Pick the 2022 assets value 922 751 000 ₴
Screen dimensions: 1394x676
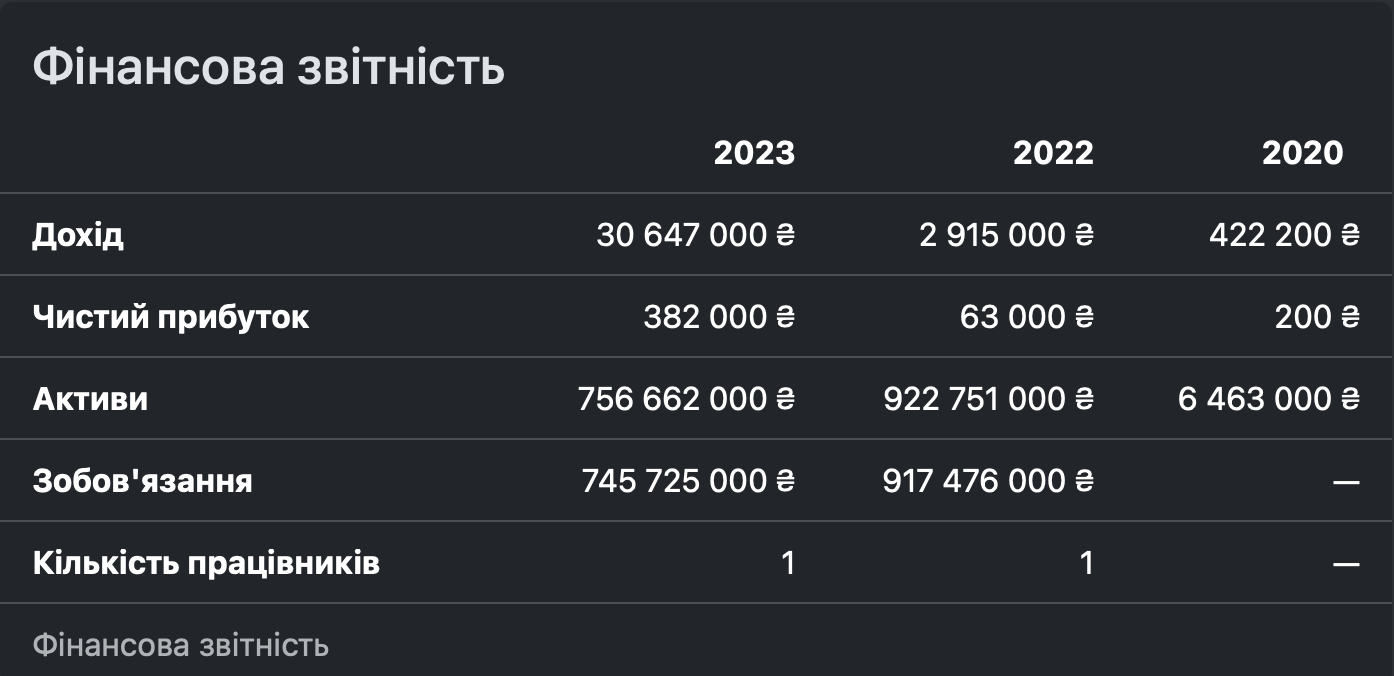988,399
